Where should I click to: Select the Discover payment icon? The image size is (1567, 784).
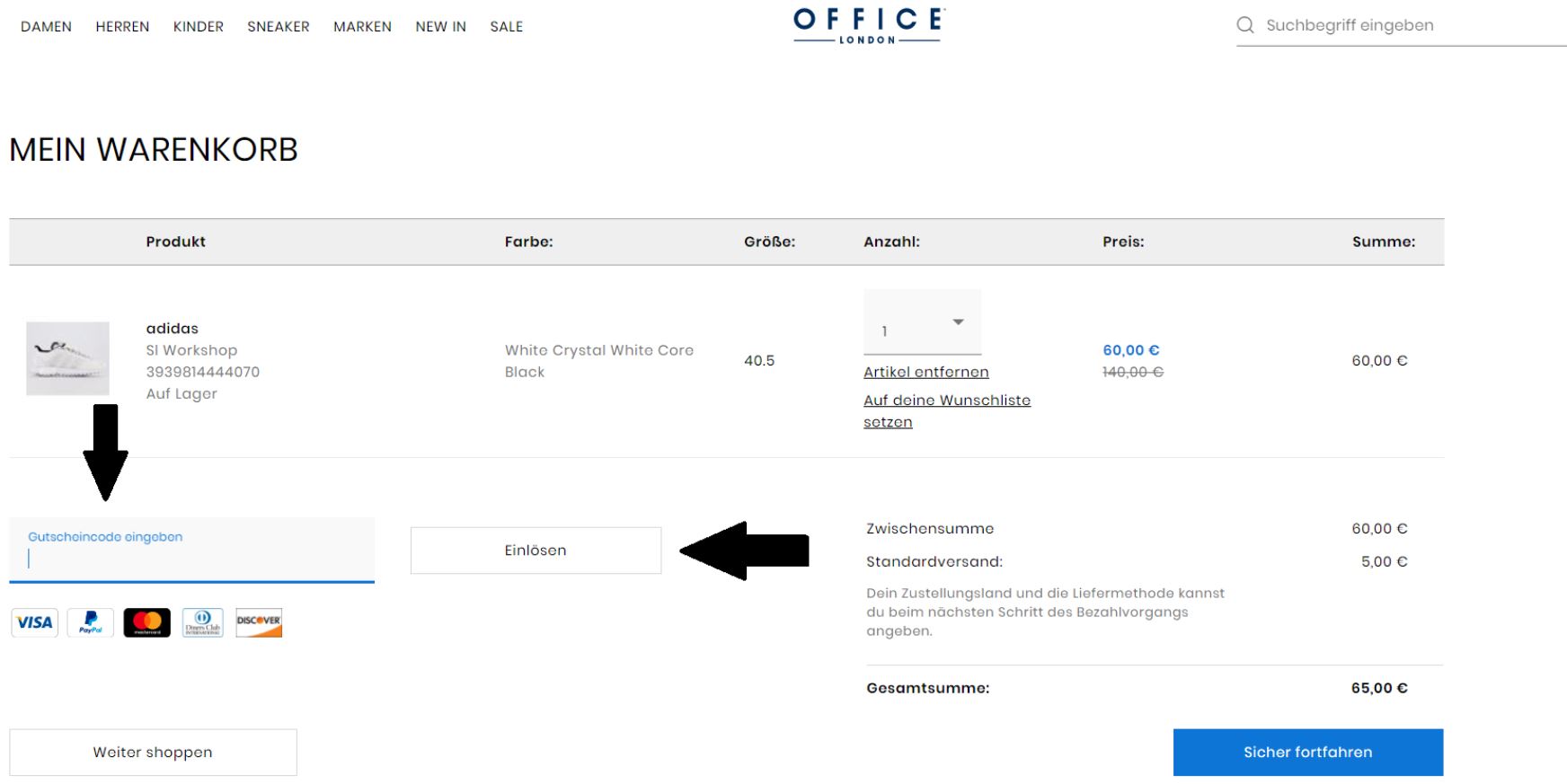pyautogui.click(x=259, y=622)
